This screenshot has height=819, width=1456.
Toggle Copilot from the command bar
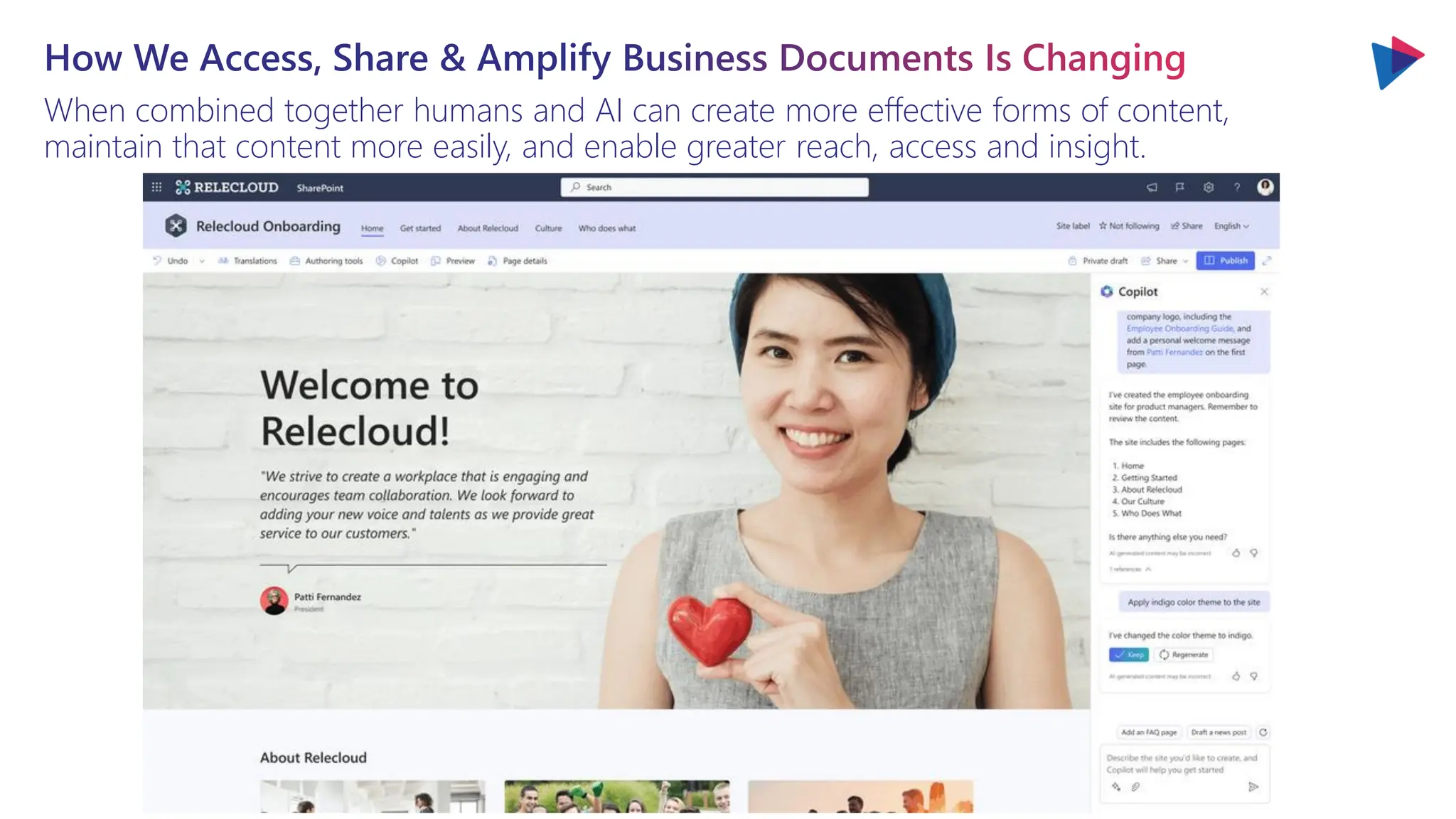pyautogui.click(x=397, y=261)
